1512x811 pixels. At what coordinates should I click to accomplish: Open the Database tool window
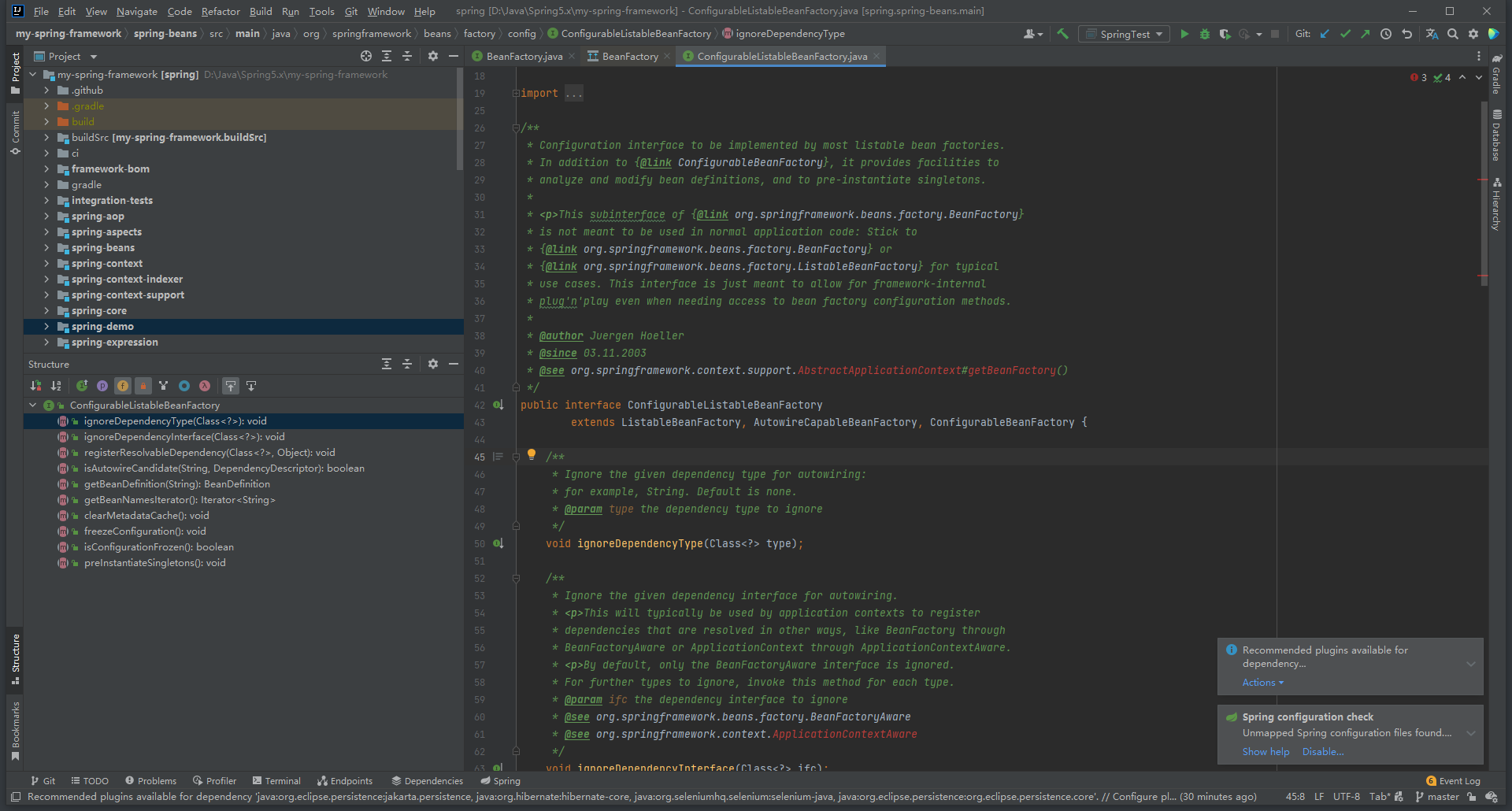point(1496,135)
